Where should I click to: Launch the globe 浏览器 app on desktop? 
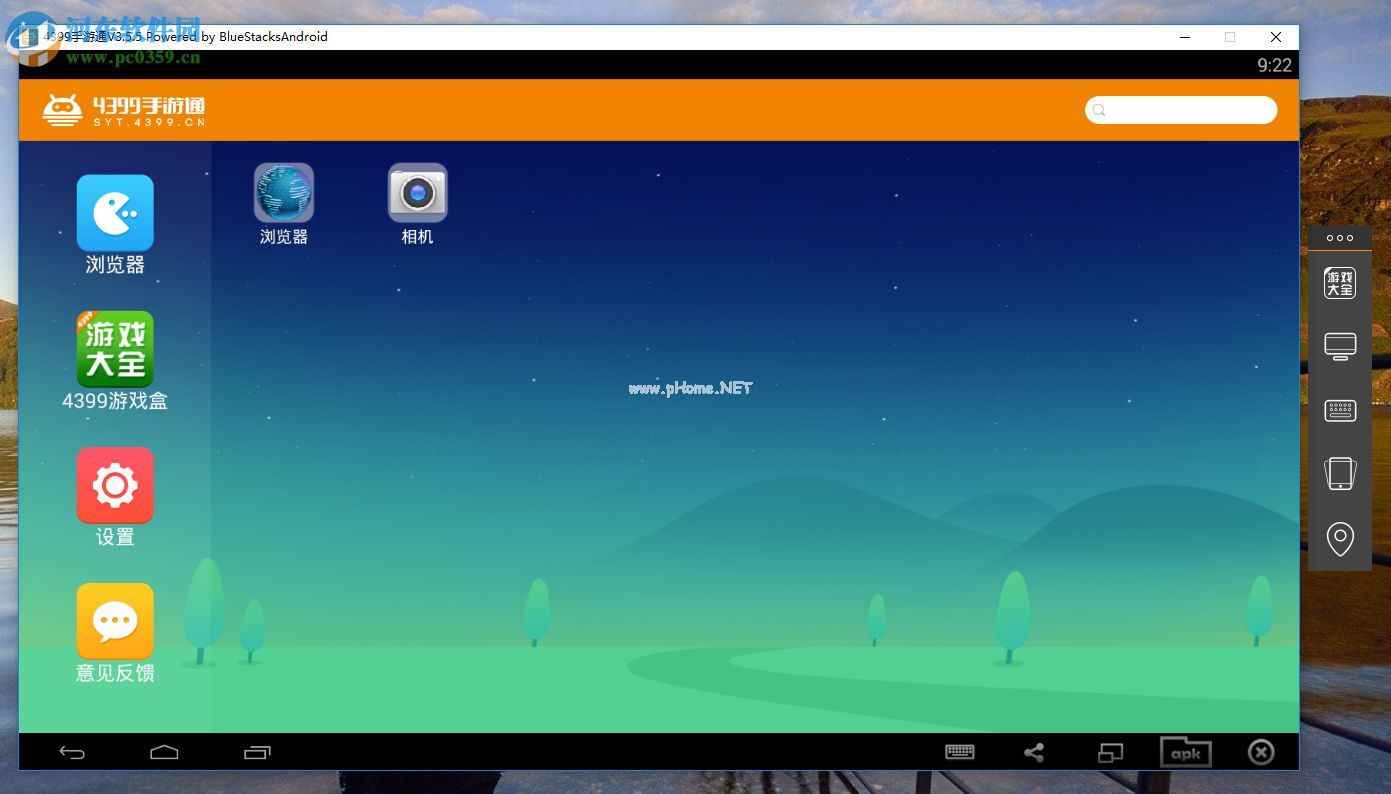click(284, 192)
